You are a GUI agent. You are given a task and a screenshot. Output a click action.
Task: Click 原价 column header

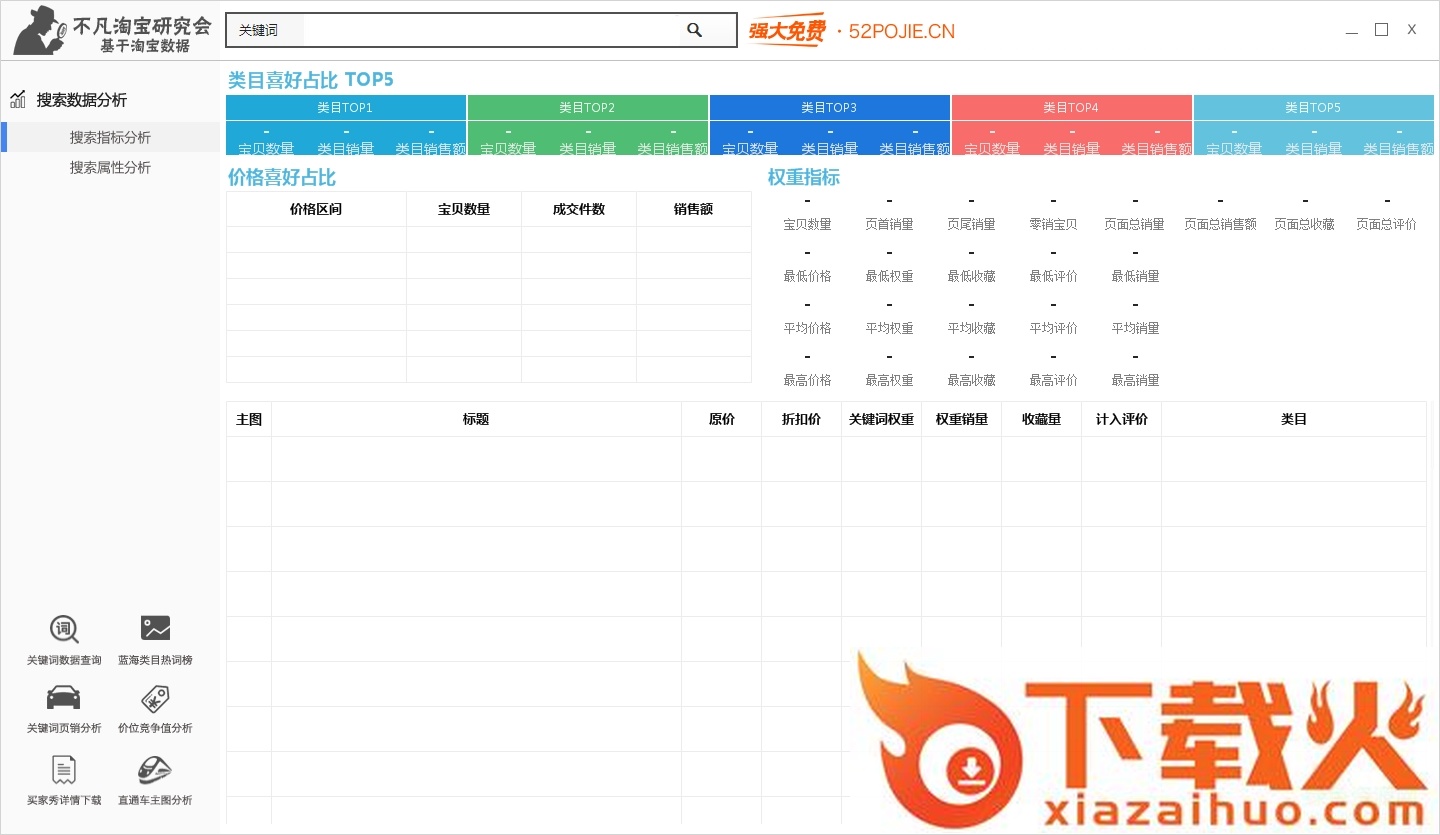pyautogui.click(x=721, y=419)
